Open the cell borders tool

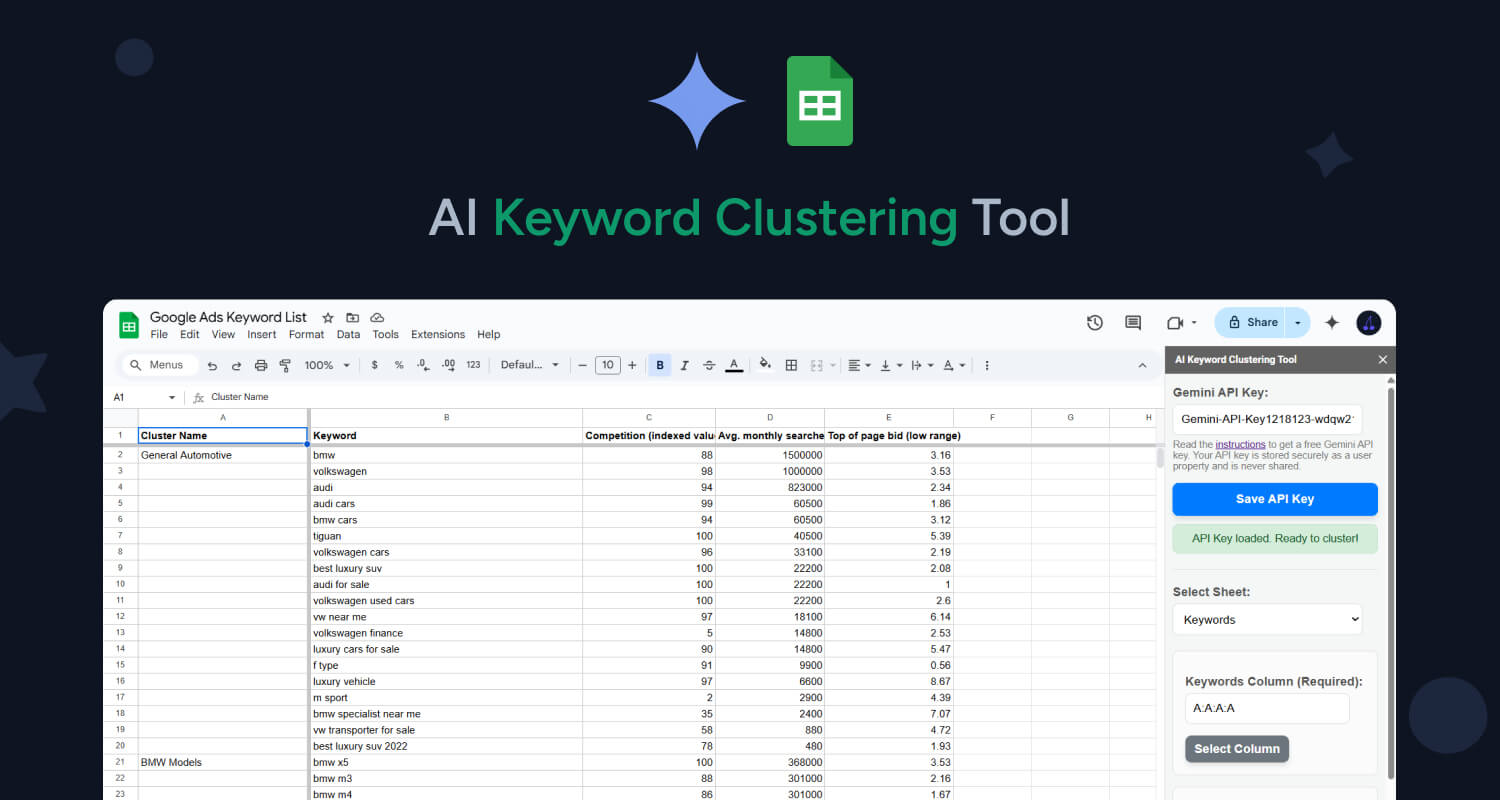click(791, 366)
